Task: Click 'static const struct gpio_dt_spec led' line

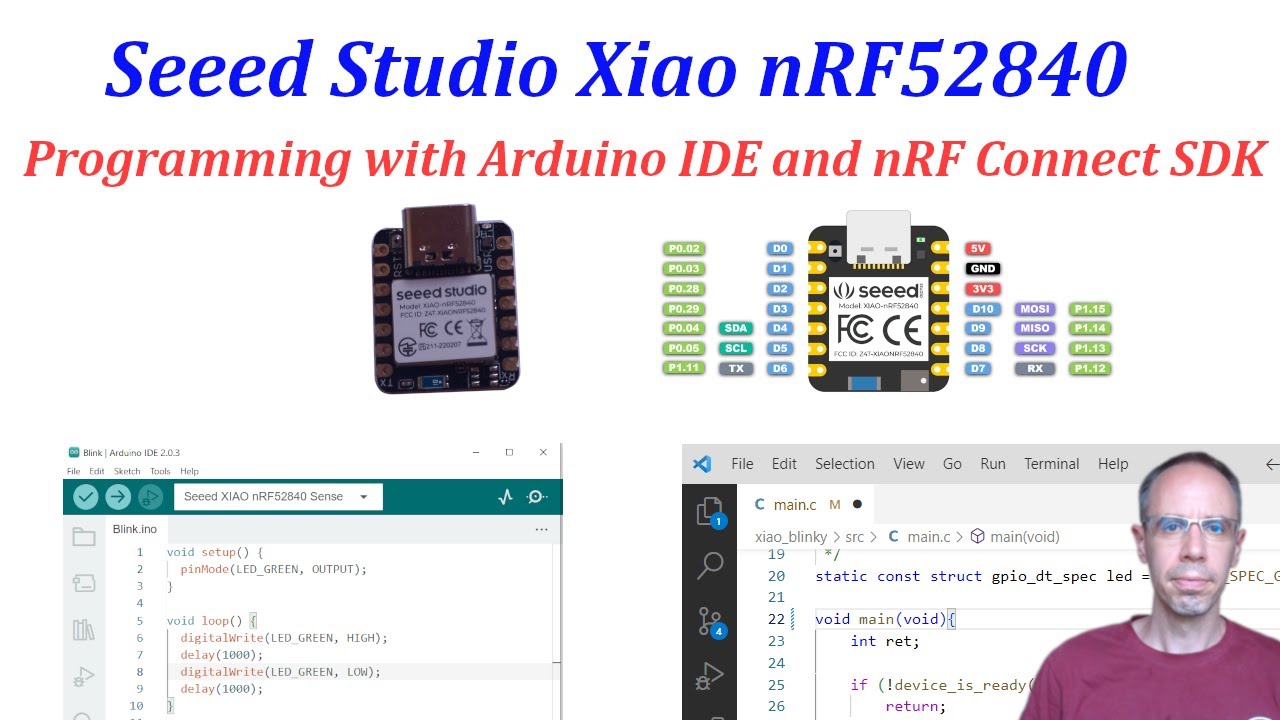Action: click(973, 576)
